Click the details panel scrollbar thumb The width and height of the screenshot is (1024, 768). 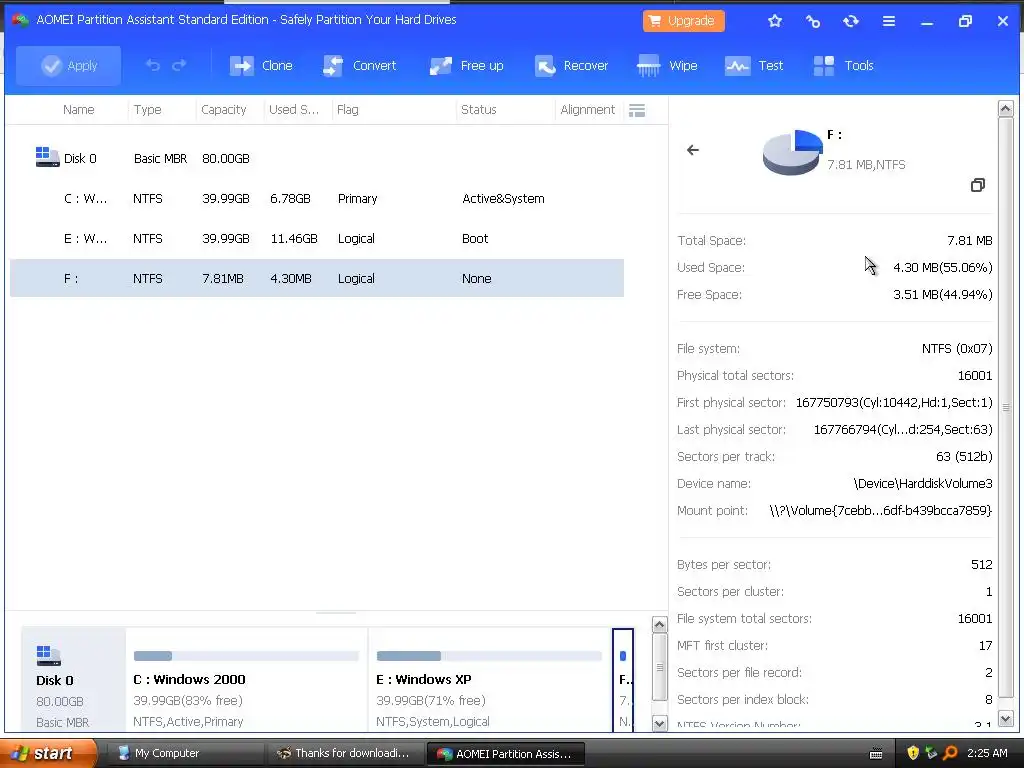(1006, 408)
